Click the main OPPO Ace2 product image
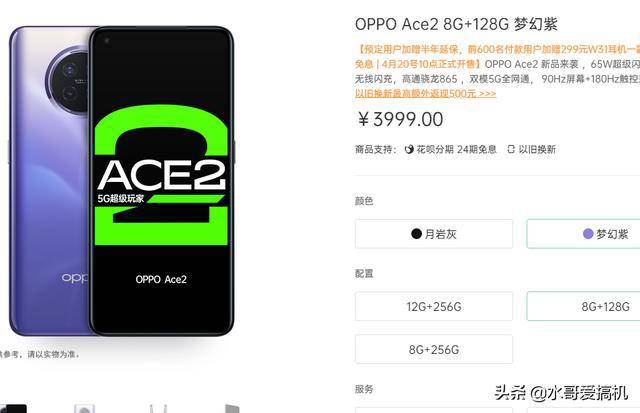Image resolution: width=640 pixels, height=413 pixels. (x=122, y=181)
